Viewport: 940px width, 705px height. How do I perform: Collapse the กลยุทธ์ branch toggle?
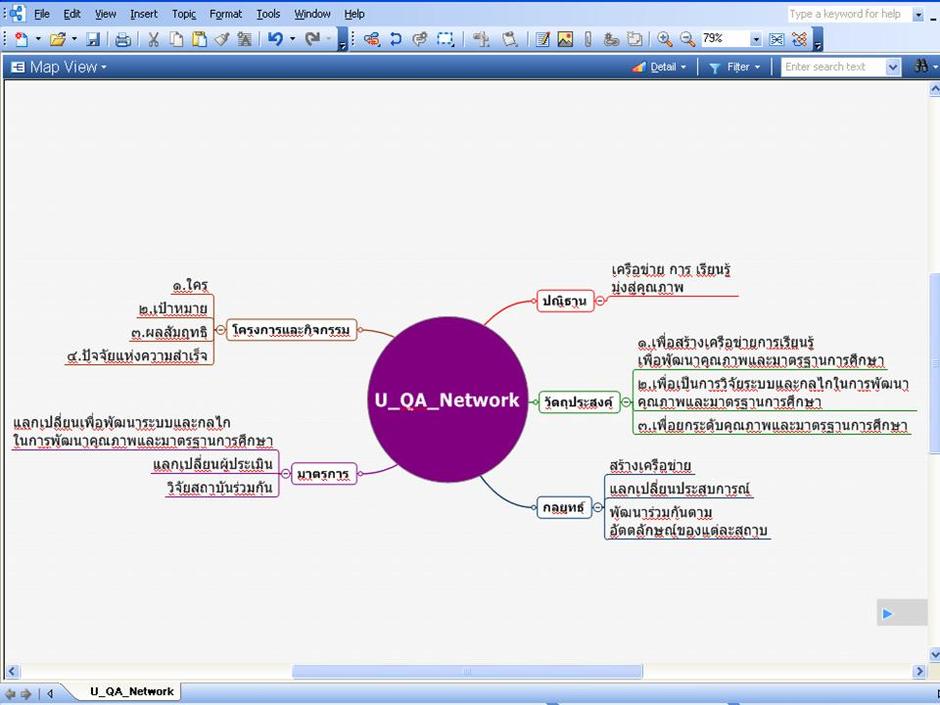click(x=598, y=507)
